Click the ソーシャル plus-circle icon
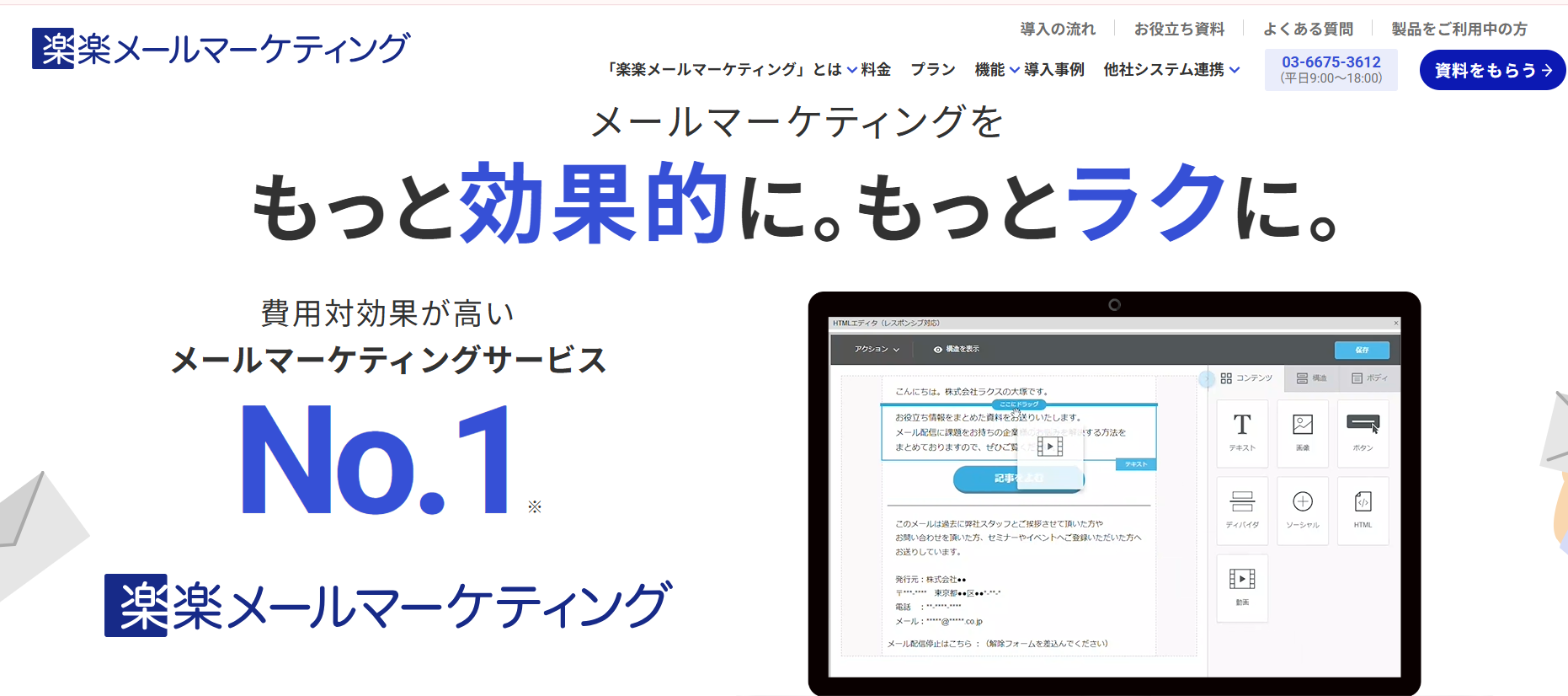This screenshot has width=1568, height=696. 1303,502
